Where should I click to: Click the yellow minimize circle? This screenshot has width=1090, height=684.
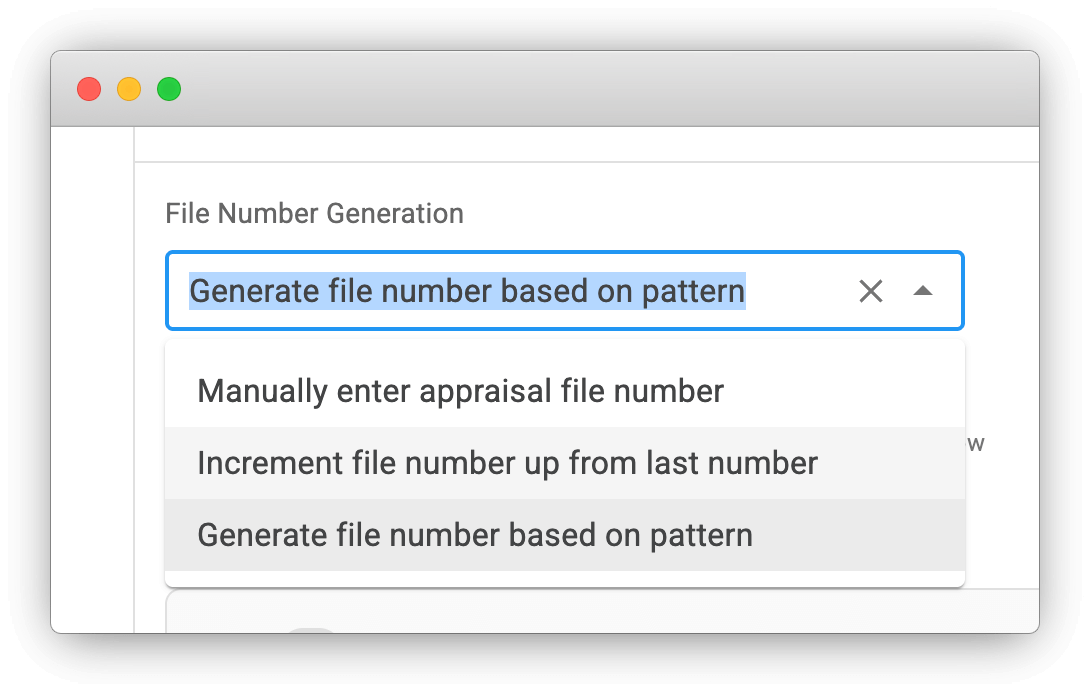click(x=129, y=89)
